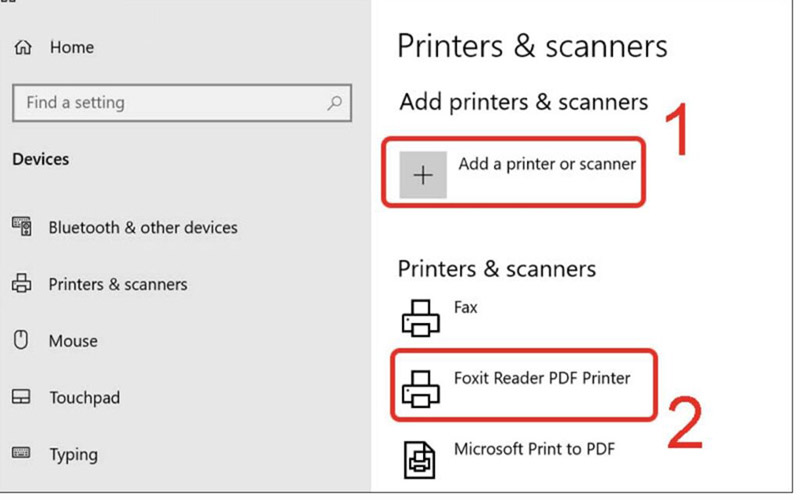Click the Foxit Reader printer icon
This screenshot has height=500, width=800.
[x=420, y=389]
